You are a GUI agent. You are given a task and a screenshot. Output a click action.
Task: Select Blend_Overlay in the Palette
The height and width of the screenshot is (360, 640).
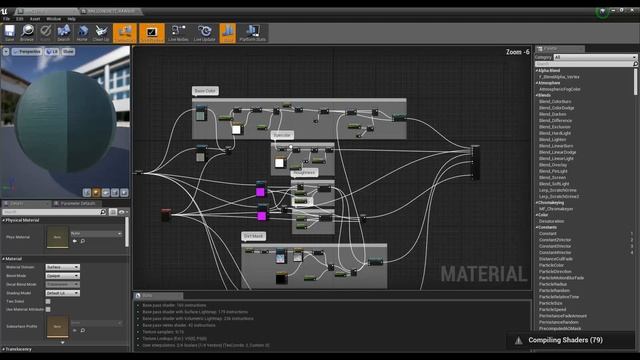[x=553, y=165]
